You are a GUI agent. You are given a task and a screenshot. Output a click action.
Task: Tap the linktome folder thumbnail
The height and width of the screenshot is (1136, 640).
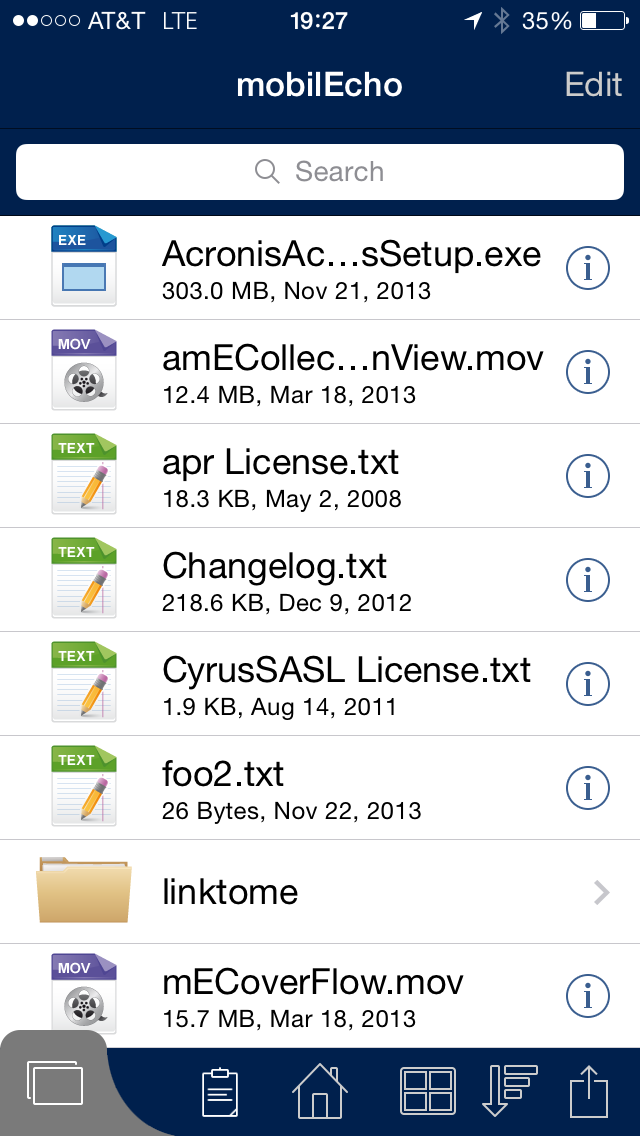click(83, 891)
